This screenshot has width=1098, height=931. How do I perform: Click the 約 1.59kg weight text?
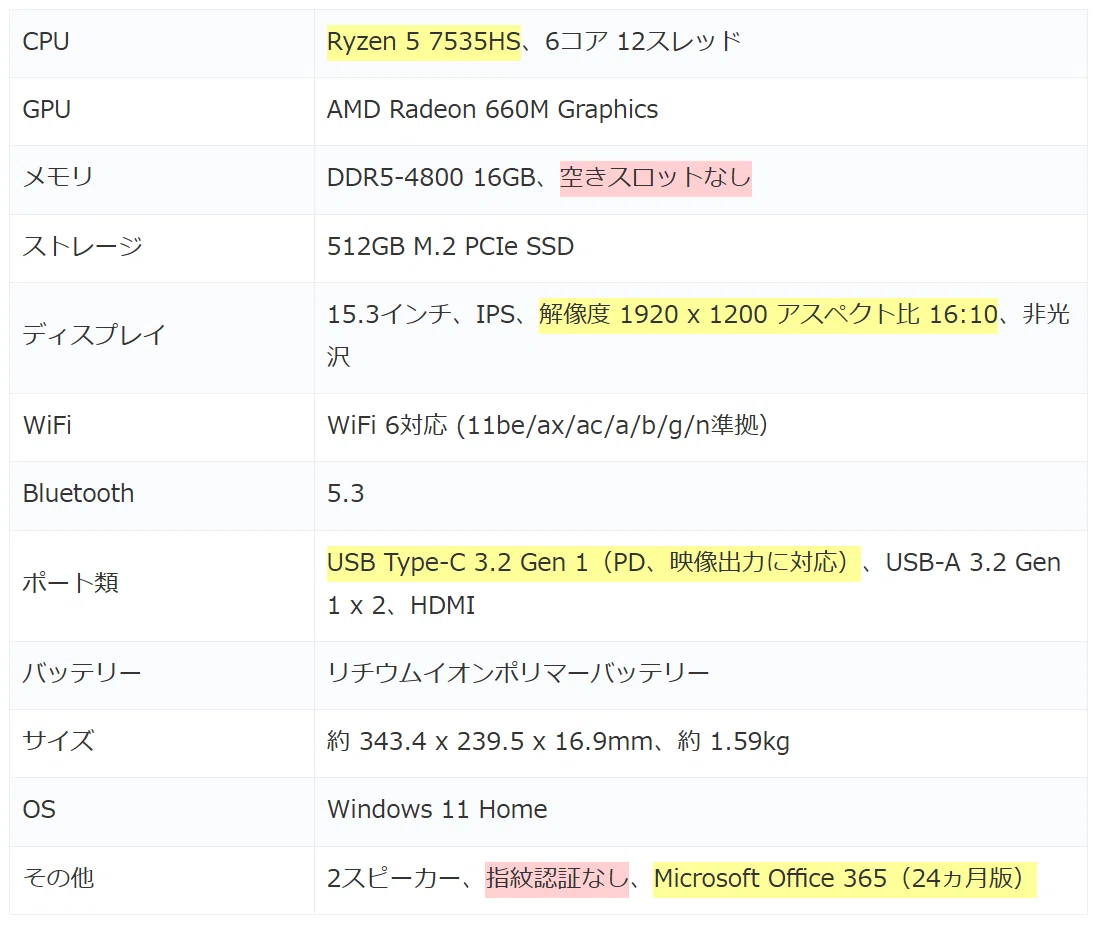click(x=733, y=741)
